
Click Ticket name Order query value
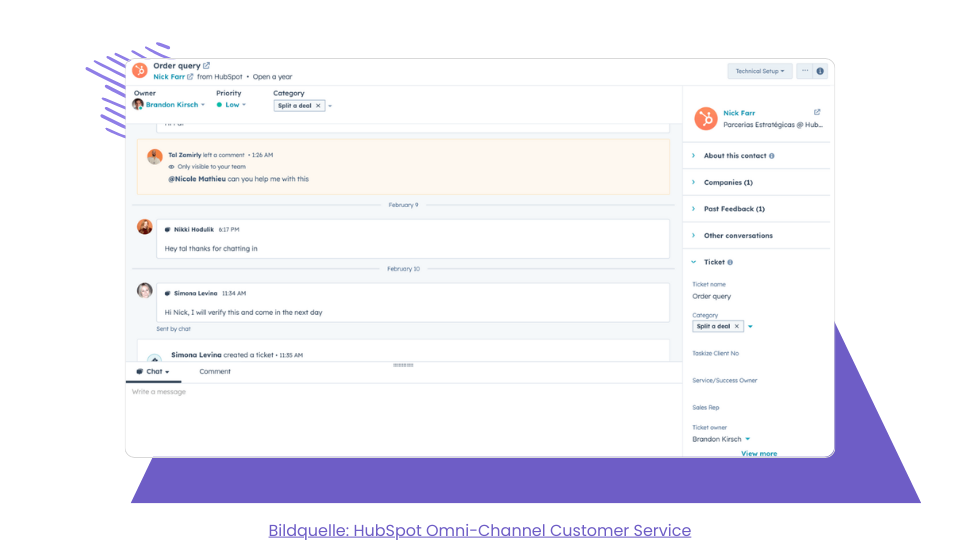point(711,296)
